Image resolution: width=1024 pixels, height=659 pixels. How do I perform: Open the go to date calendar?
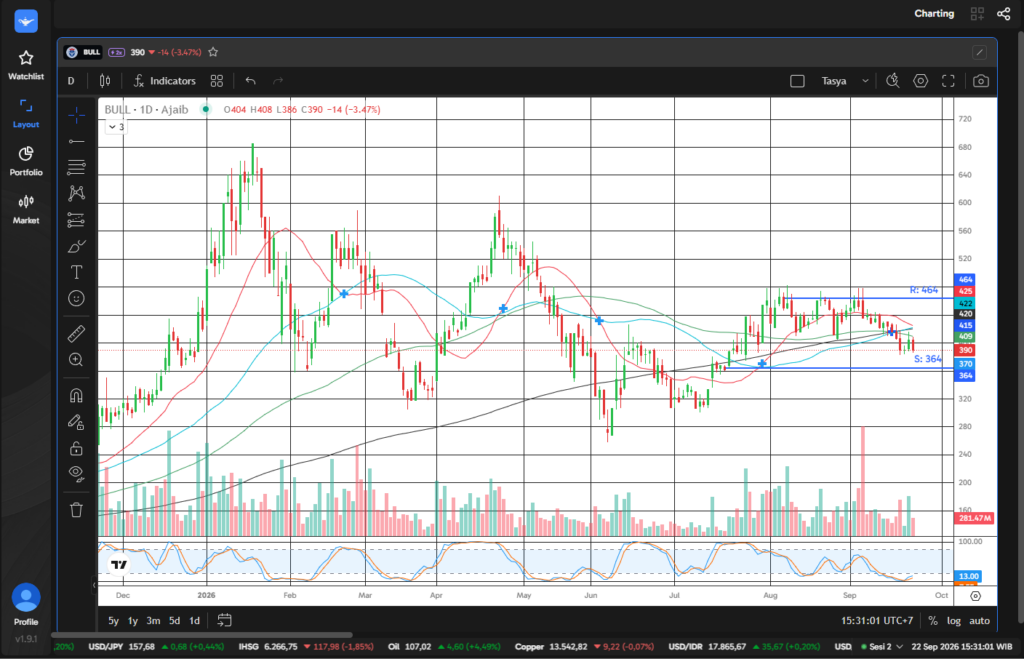click(224, 620)
